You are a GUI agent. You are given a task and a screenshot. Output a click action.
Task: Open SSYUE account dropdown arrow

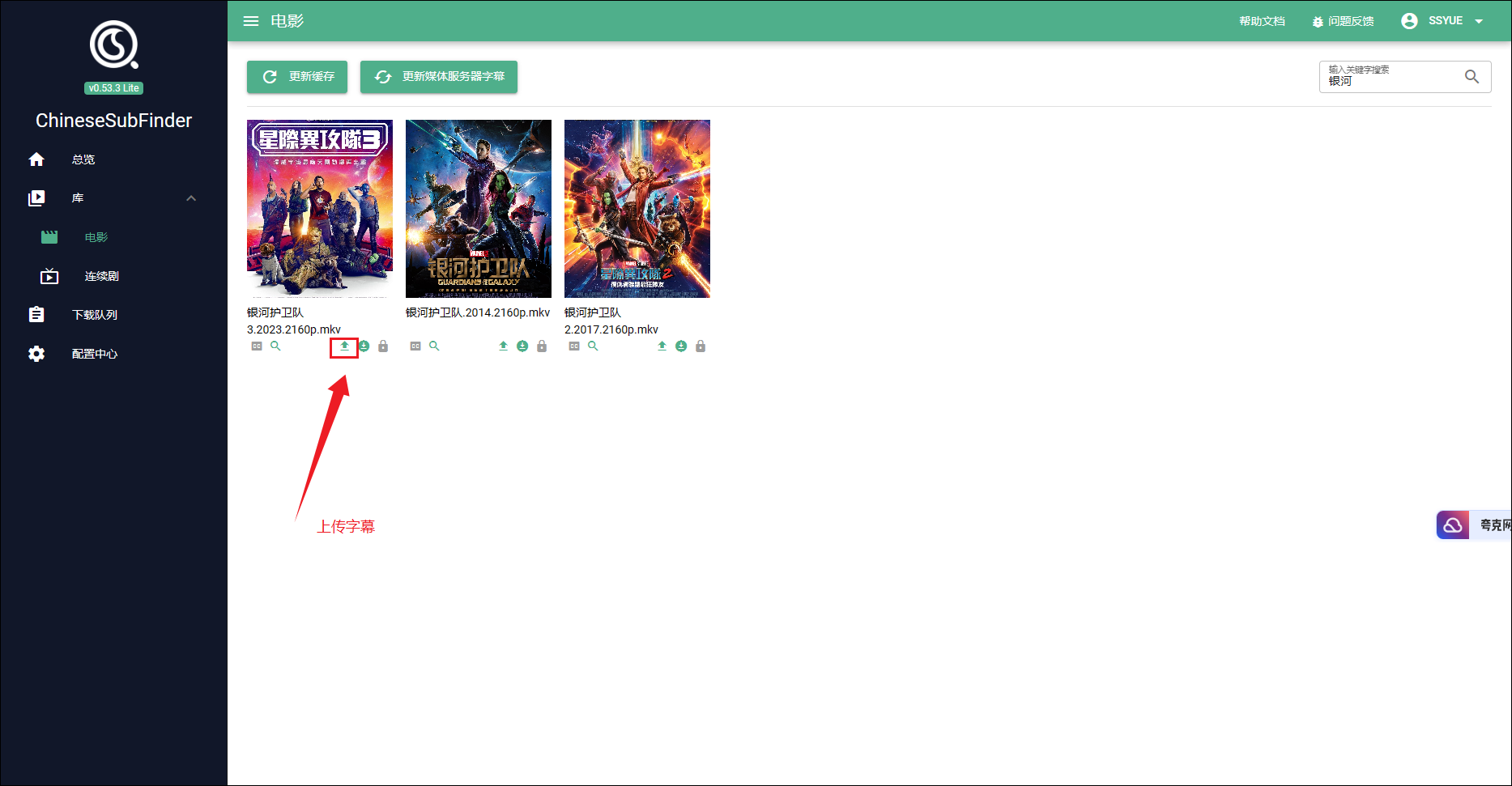[1479, 21]
